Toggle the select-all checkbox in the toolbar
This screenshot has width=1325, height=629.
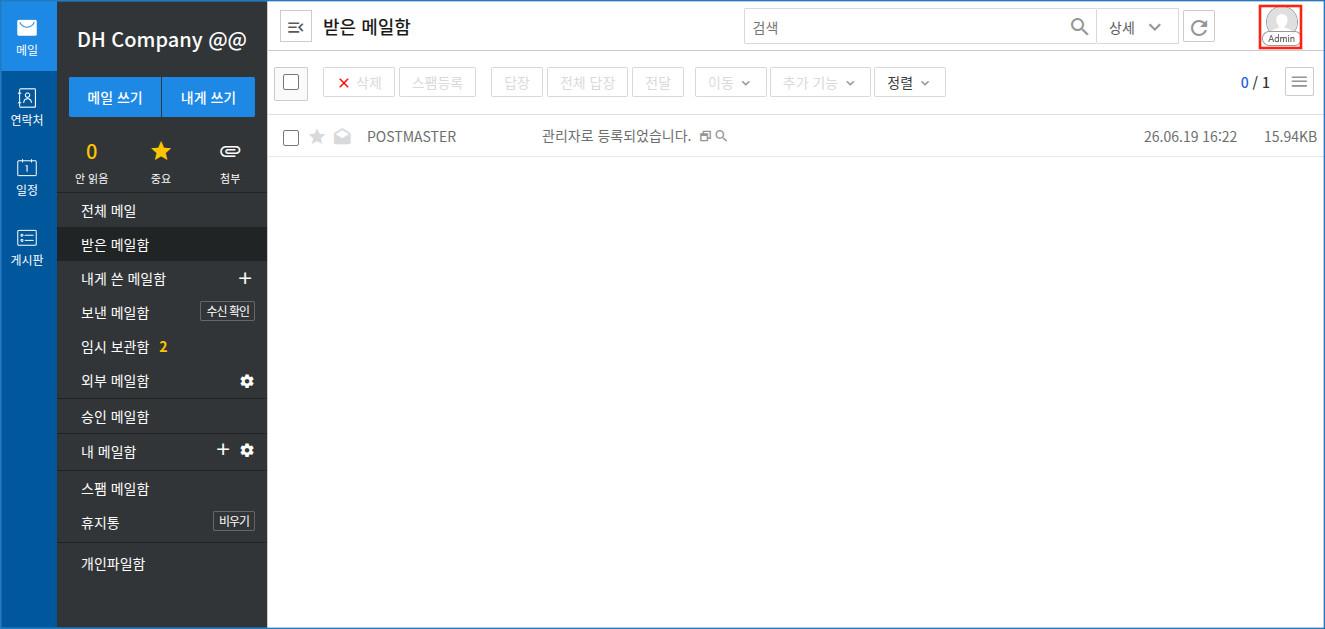point(291,82)
